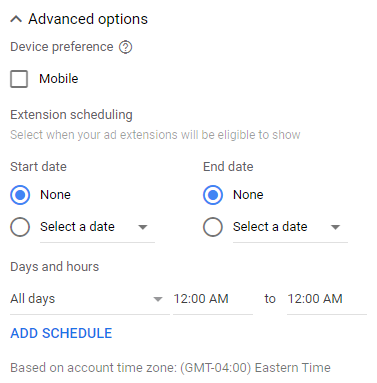This screenshot has width=377, height=383.
Task: Click the Mobile label text
Action: [59, 79]
